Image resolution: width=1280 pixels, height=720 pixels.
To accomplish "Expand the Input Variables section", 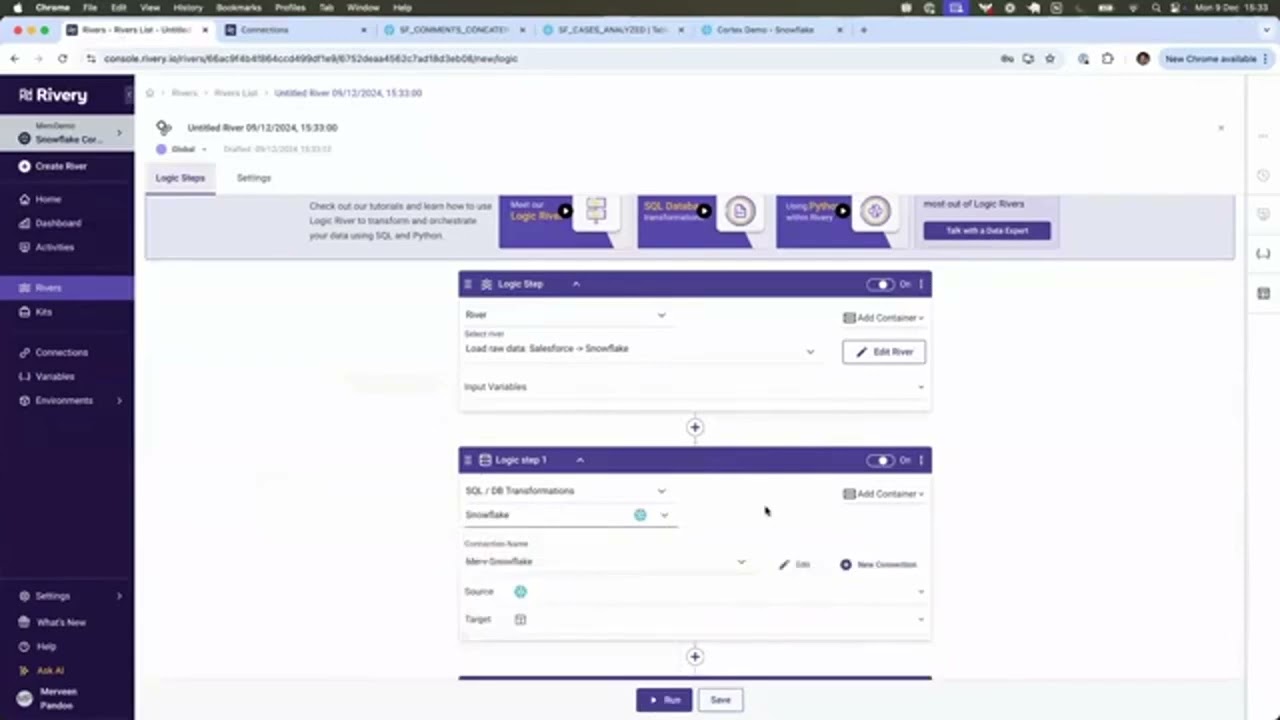I will 694,387.
